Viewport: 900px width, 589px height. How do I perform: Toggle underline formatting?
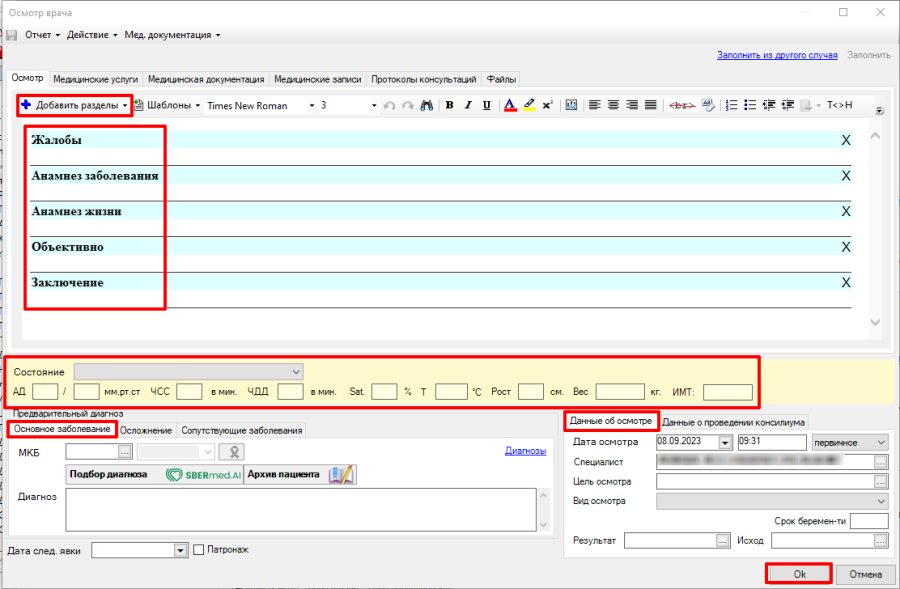487,105
